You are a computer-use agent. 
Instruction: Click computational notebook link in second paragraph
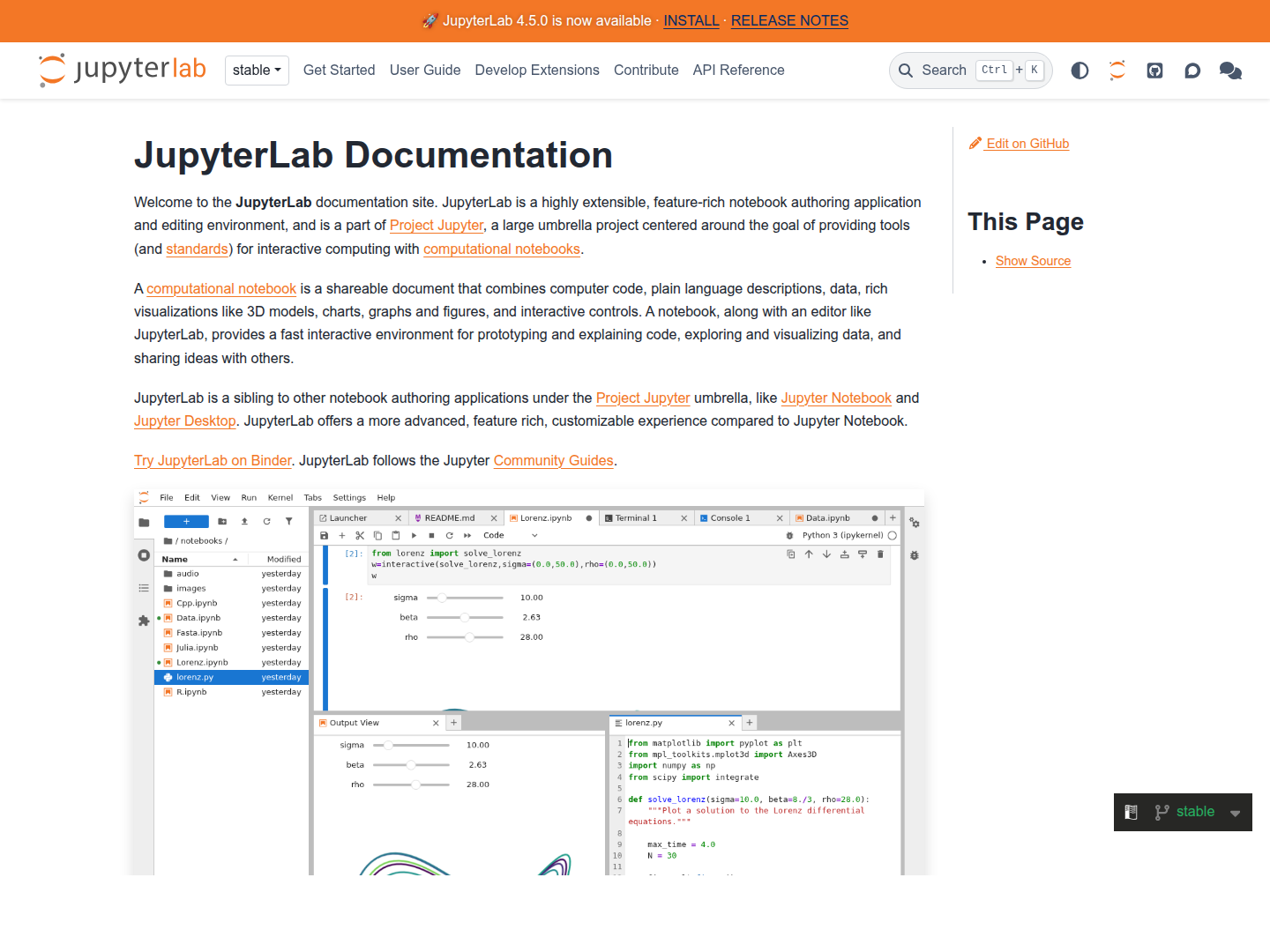[221, 289]
